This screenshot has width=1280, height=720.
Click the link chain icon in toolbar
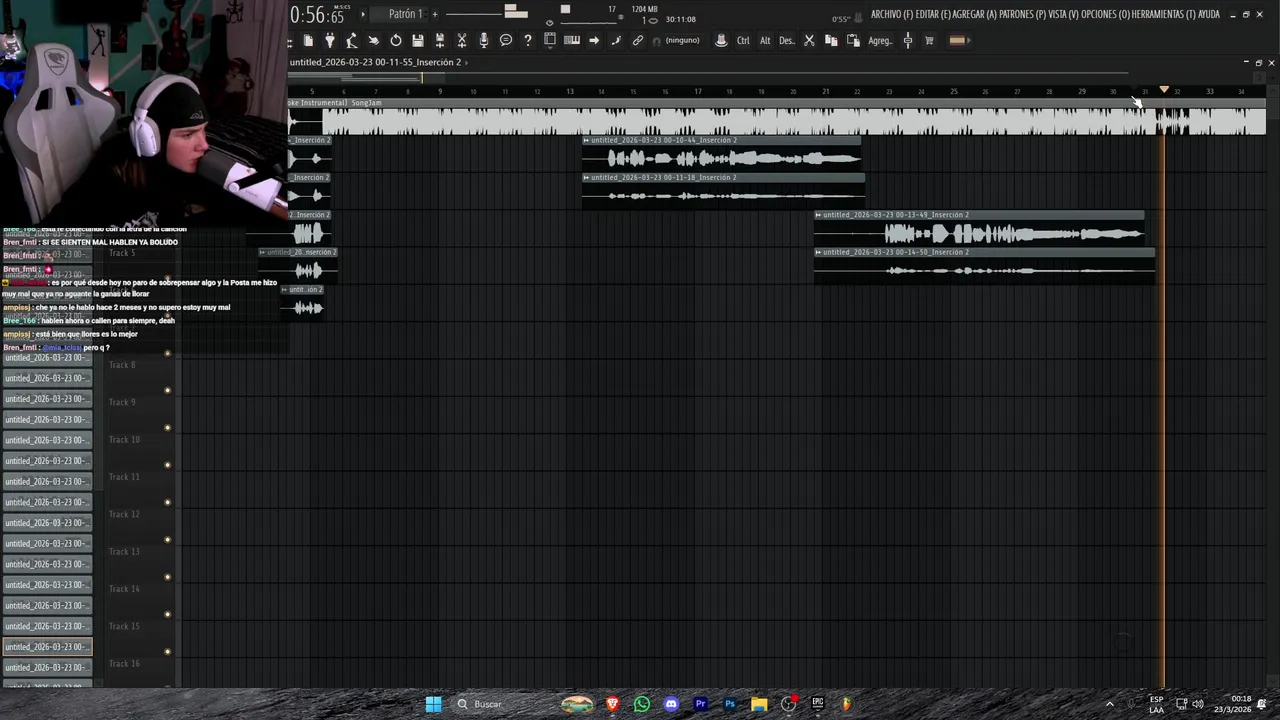[638, 40]
